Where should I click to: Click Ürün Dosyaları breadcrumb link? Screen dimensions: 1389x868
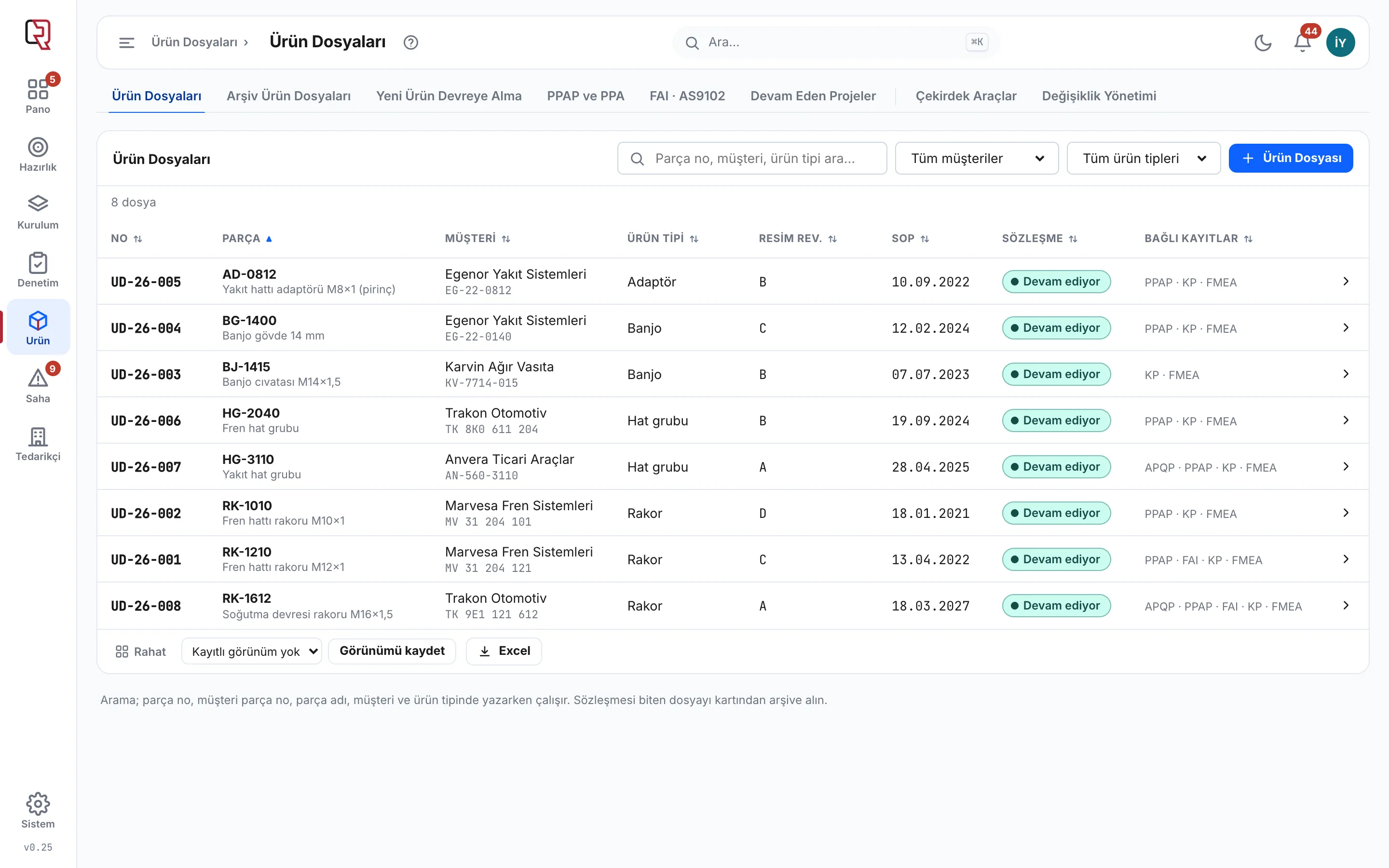tap(194, 42)
